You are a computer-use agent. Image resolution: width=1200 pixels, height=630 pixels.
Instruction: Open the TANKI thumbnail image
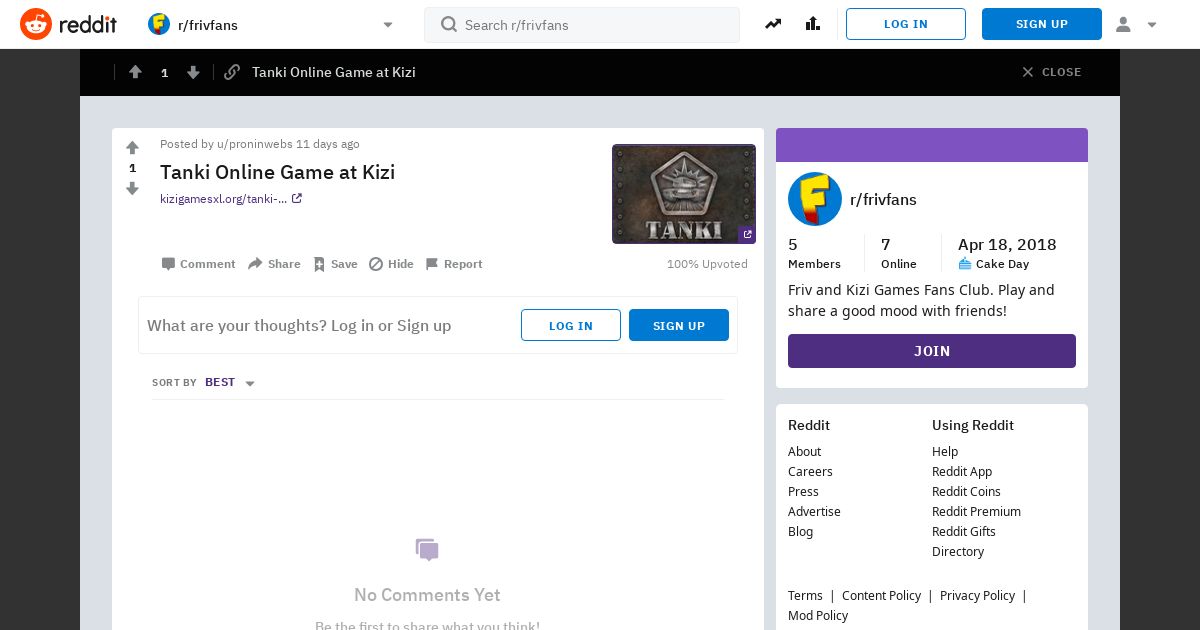click(x=684, y=194)
